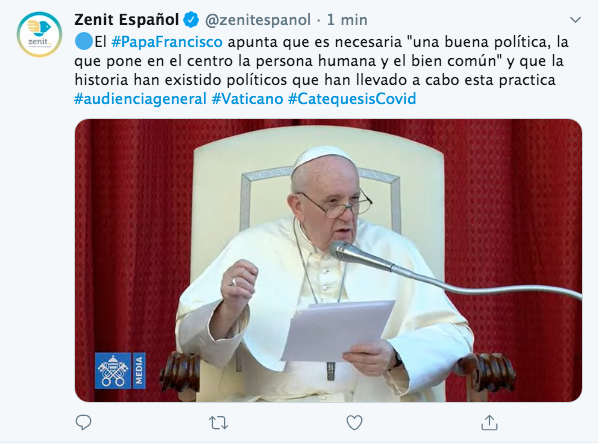The width and height of the screenshot is (598, 443).
Task: Open the #CatequesisCovid hashtag
Action: [352, 99]
